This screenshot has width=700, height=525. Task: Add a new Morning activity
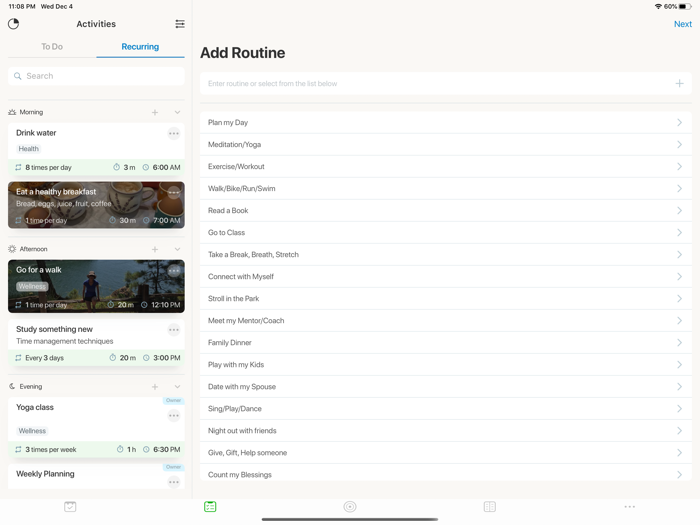pyautogui.click(x=155, y=112)
